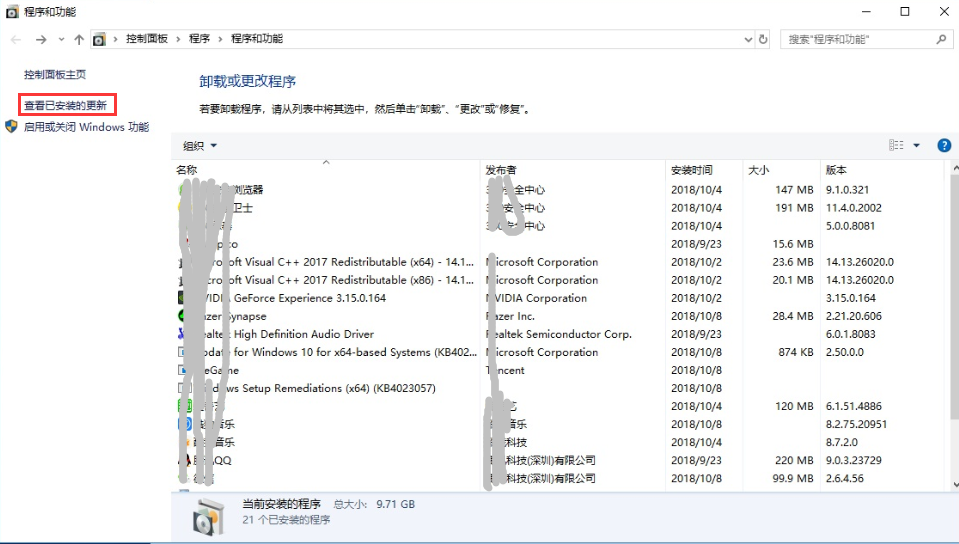Click the search magnifier icon

click(941, 39)
